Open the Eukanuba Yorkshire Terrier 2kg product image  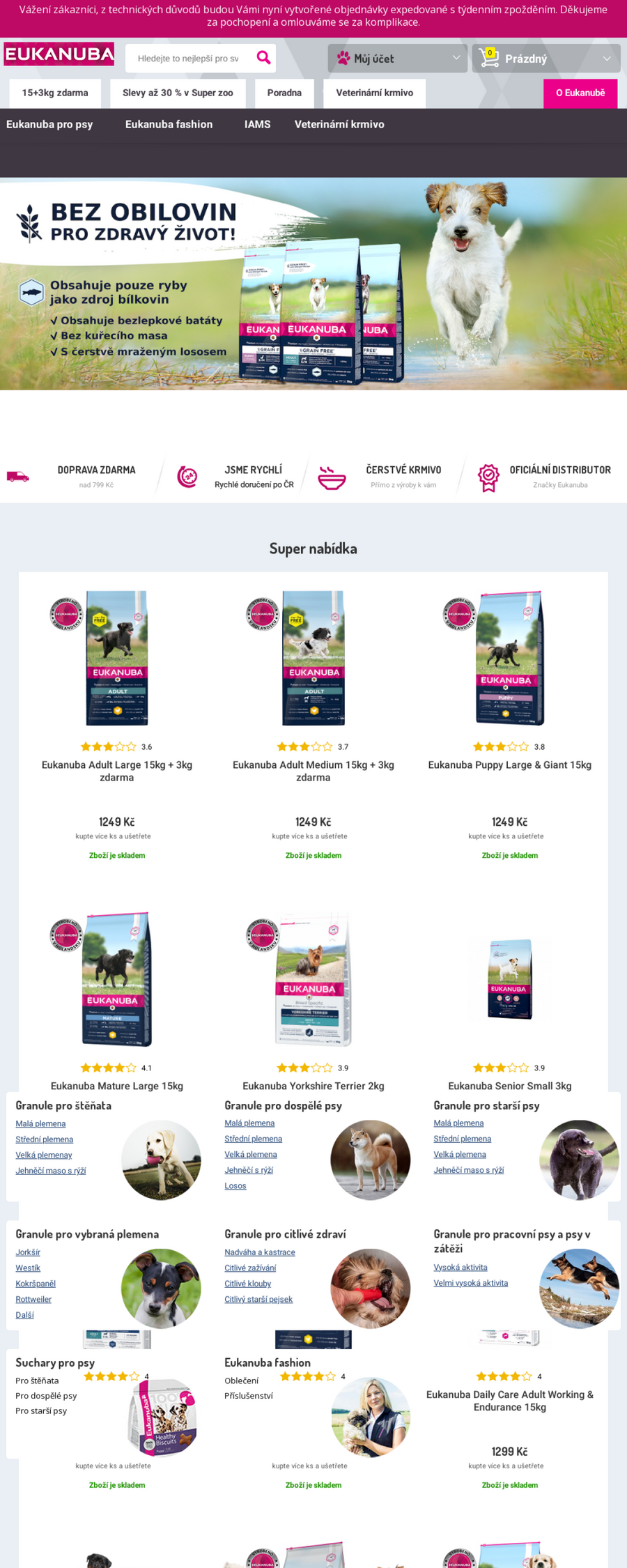pos(313,980)
